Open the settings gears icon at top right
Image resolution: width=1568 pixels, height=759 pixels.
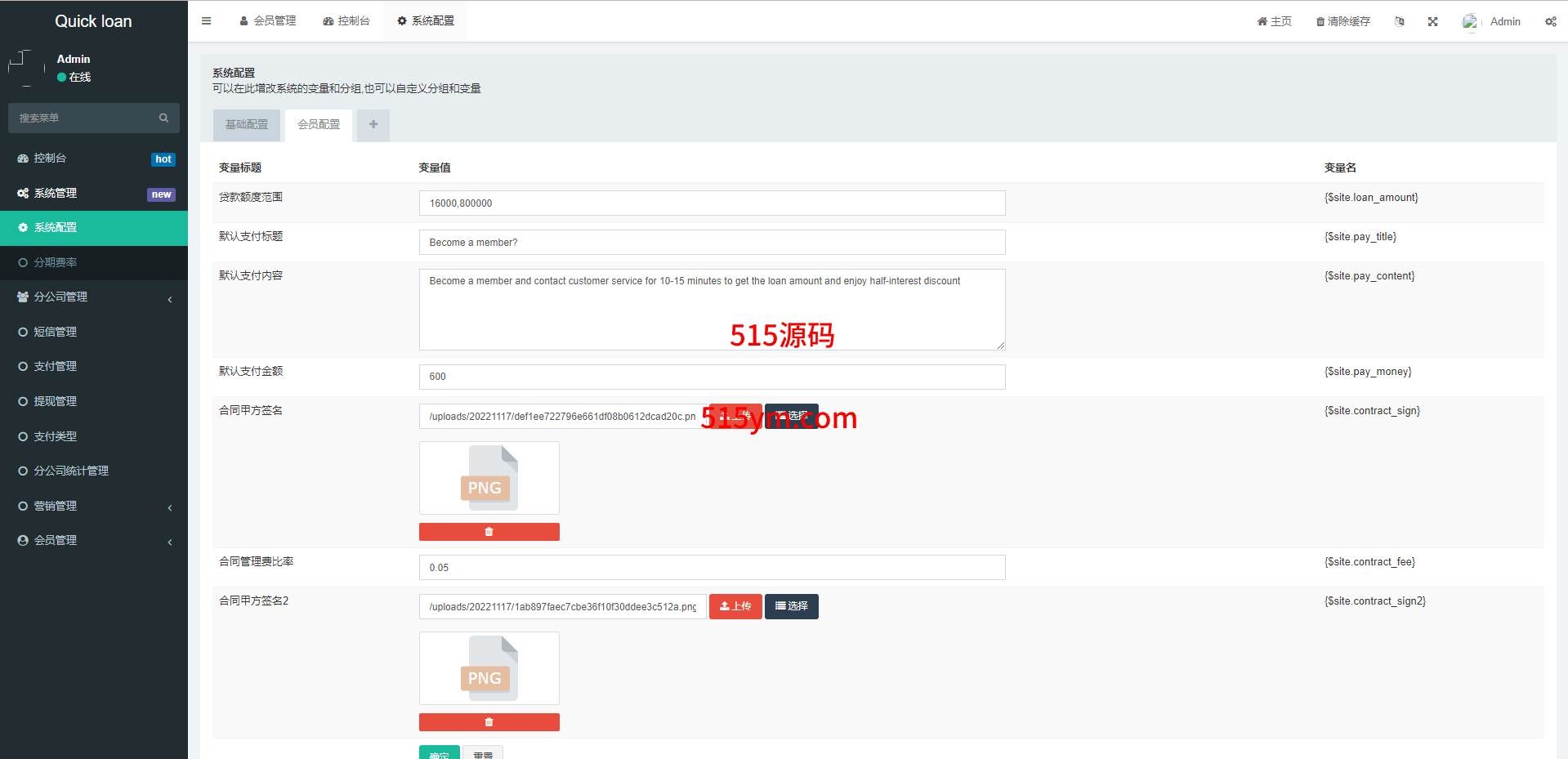pyautogui.click(x=1550, y=22)
